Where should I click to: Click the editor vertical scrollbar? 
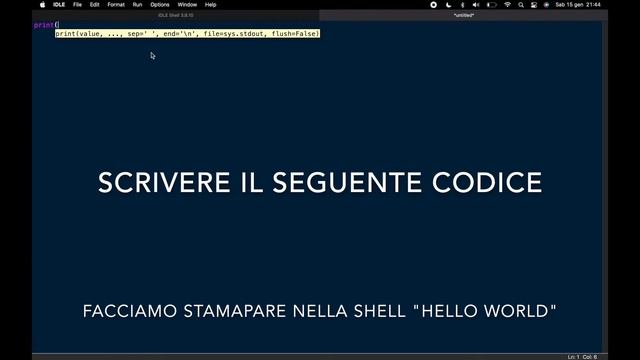pos(605,187)
